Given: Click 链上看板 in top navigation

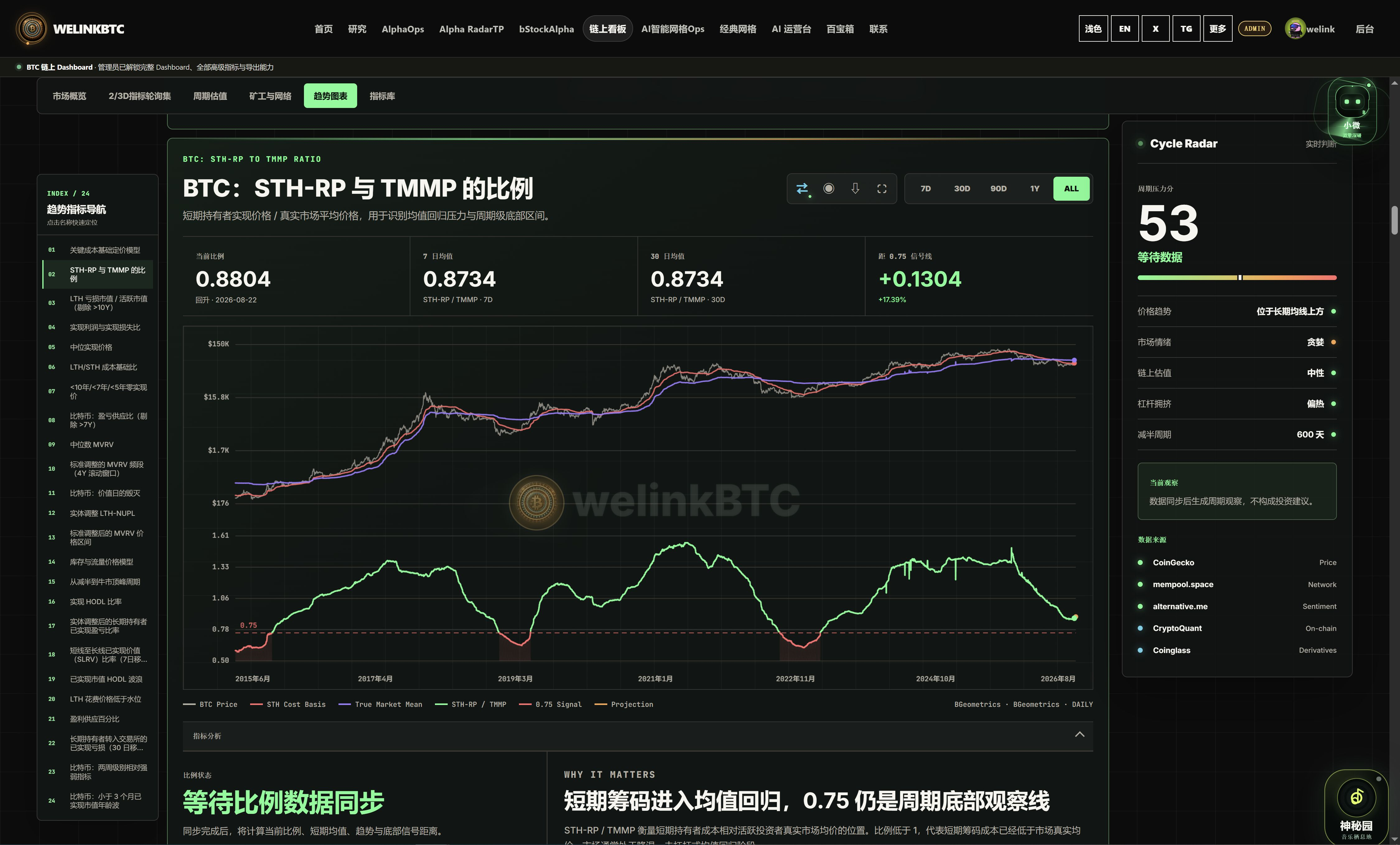Looking at the screenshot, I should [x=607, y=29].
